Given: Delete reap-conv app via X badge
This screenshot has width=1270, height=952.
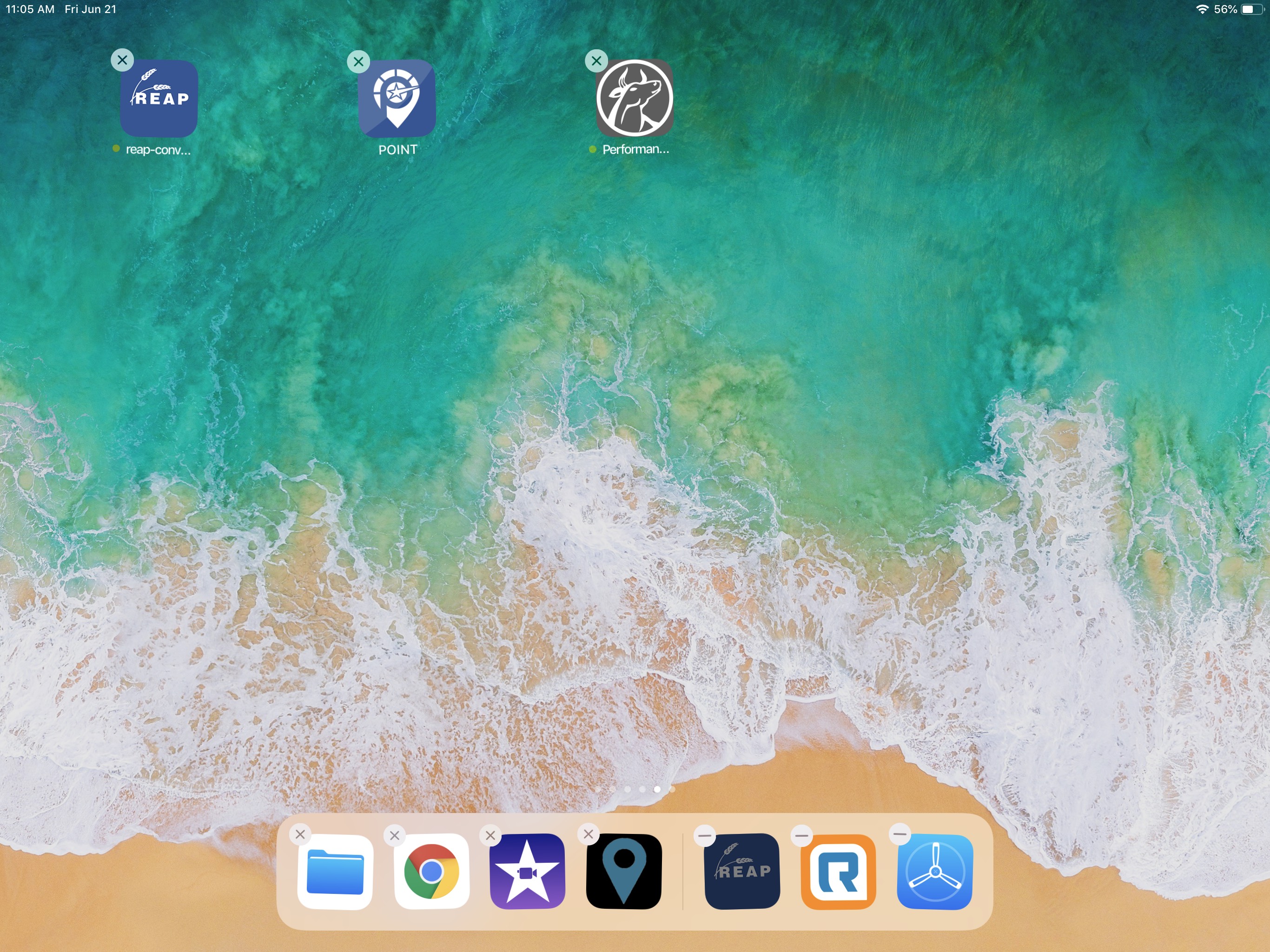Looking at the screenshot, I should tap(122, 59).
